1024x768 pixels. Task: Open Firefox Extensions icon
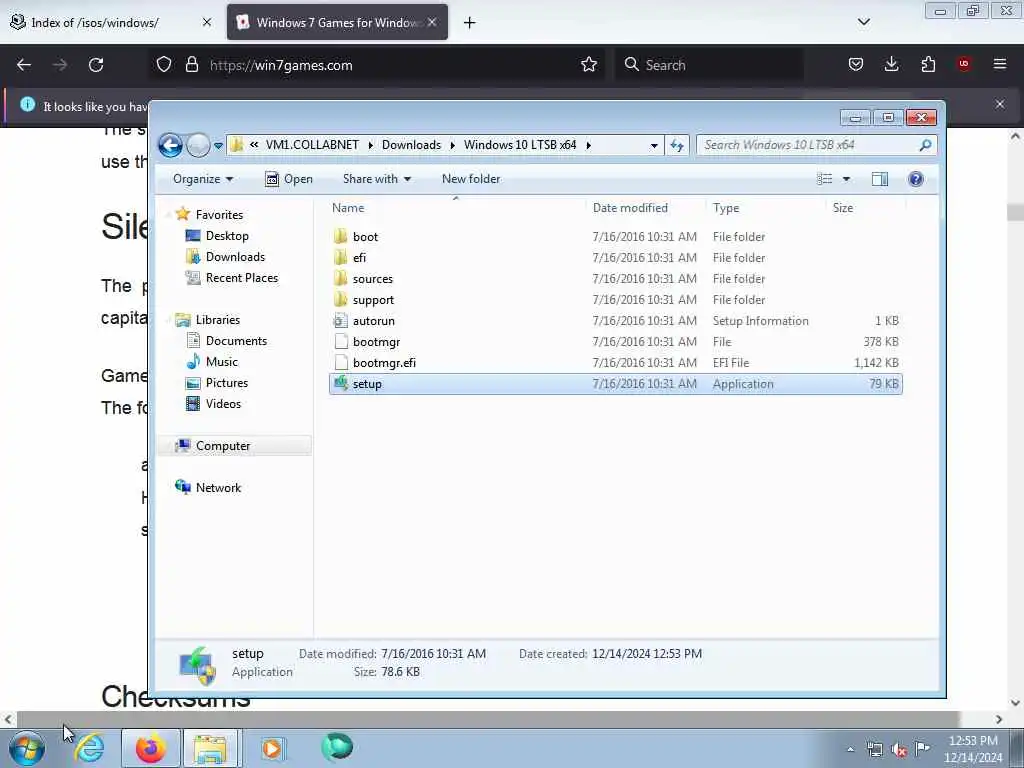(x=928, y=65)
